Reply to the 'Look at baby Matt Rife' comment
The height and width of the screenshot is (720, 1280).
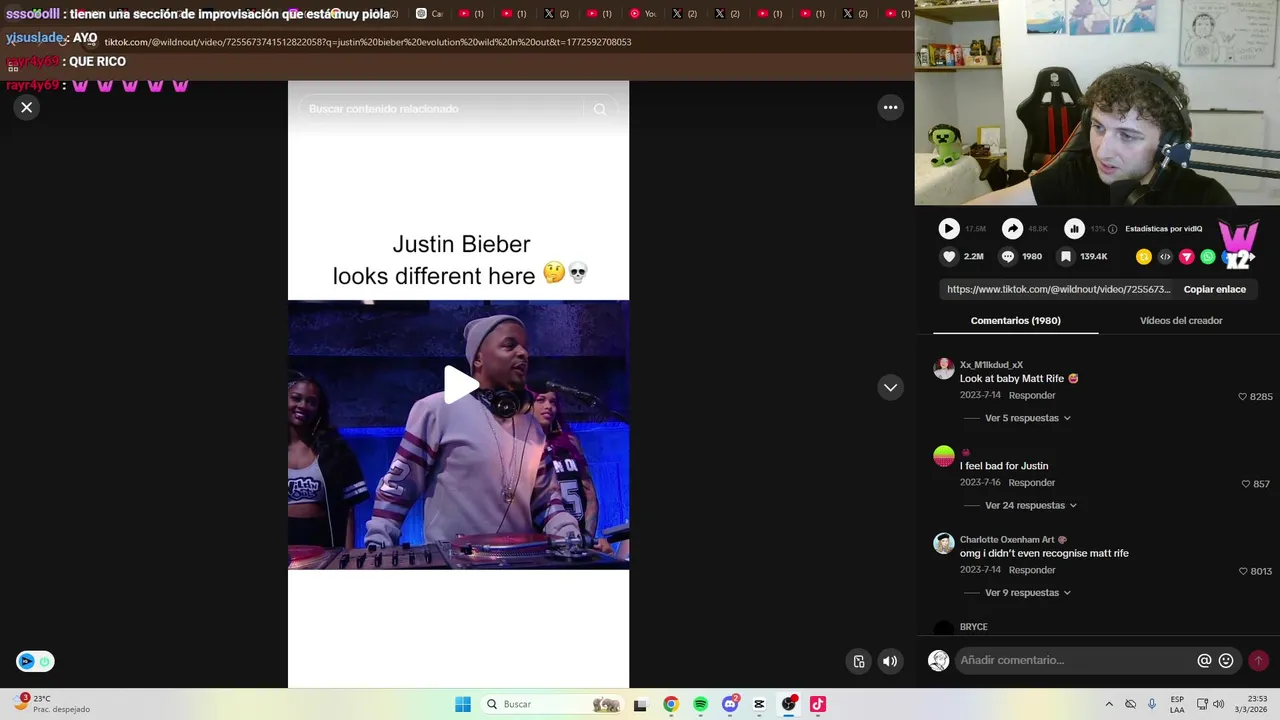pyautogui.click(x=1032, y=395)
